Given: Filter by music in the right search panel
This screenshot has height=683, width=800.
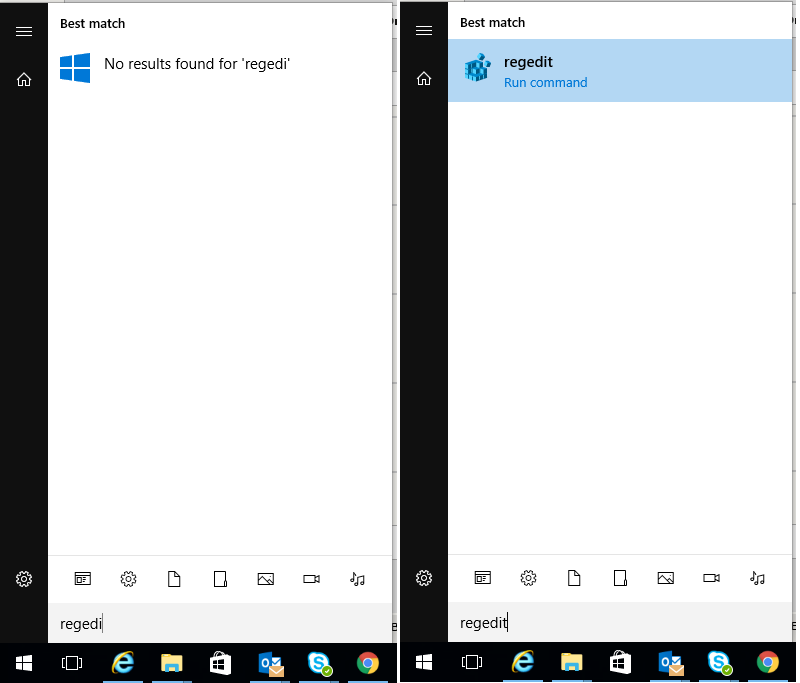Looking at the screenshot, I should click(x=757, y=578).
